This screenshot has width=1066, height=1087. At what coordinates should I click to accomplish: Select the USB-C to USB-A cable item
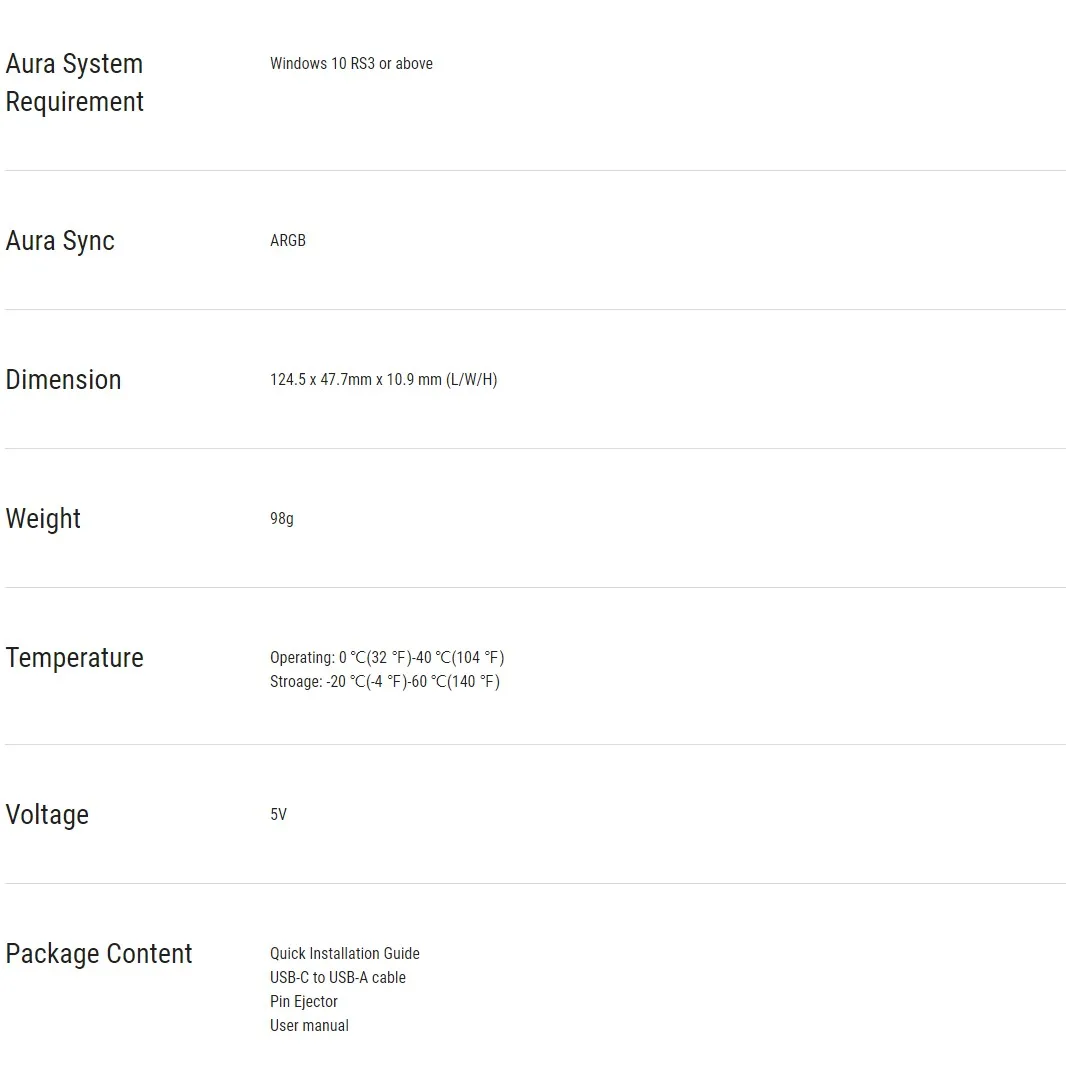click(x=338, y=977)
